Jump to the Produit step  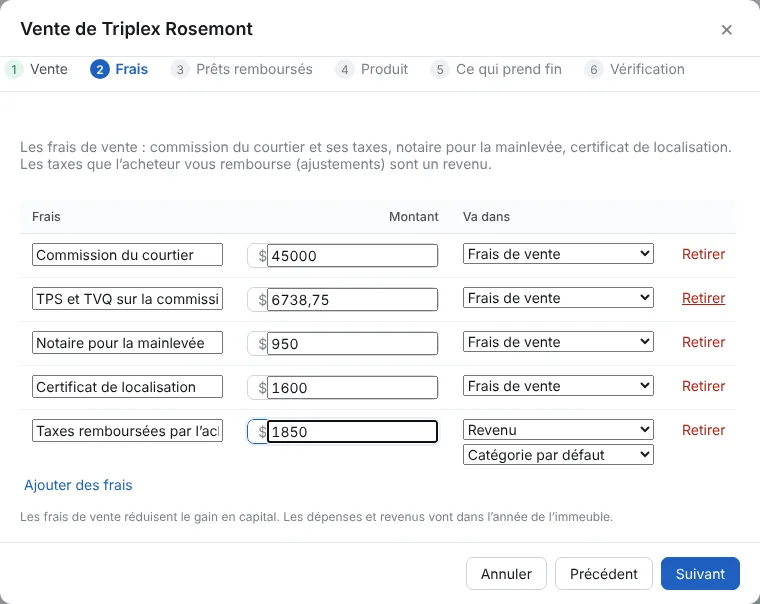point(372,69)
